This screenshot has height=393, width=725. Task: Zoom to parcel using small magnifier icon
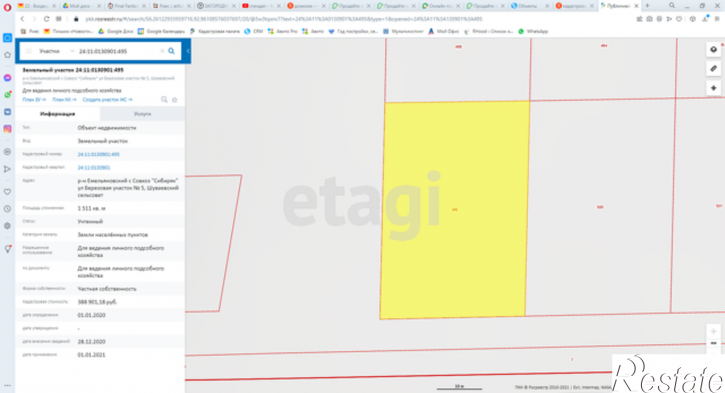pos(164,99)
